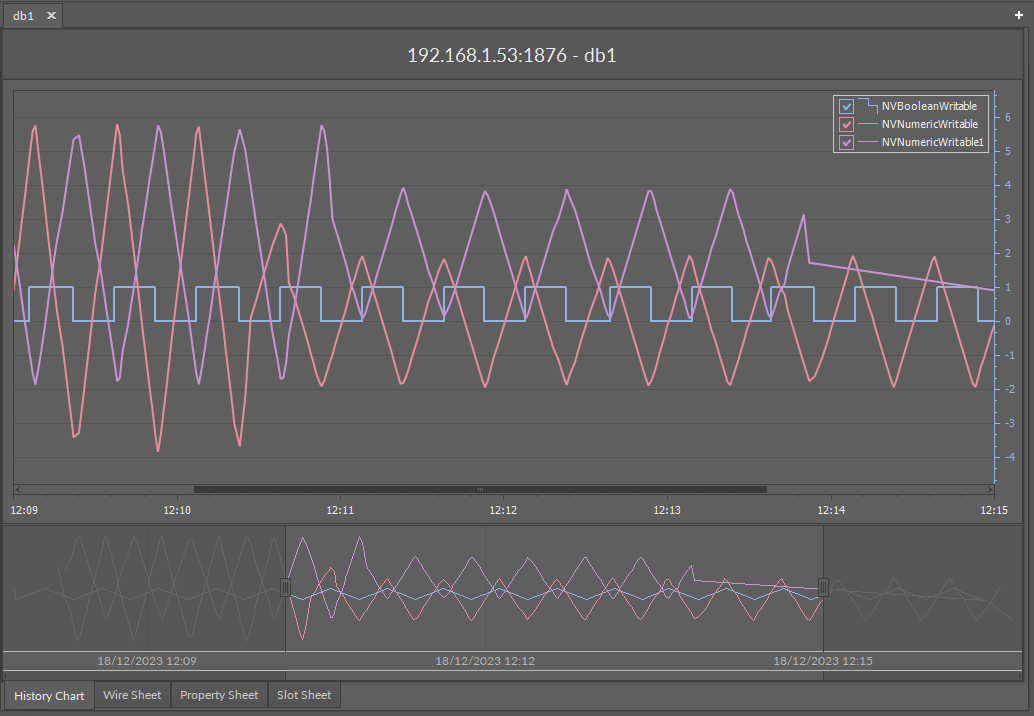This screenshot has height=716, width=1034.
Task: Click the NVNumericWritable pink line legend icon
Action: click(866, 124)
